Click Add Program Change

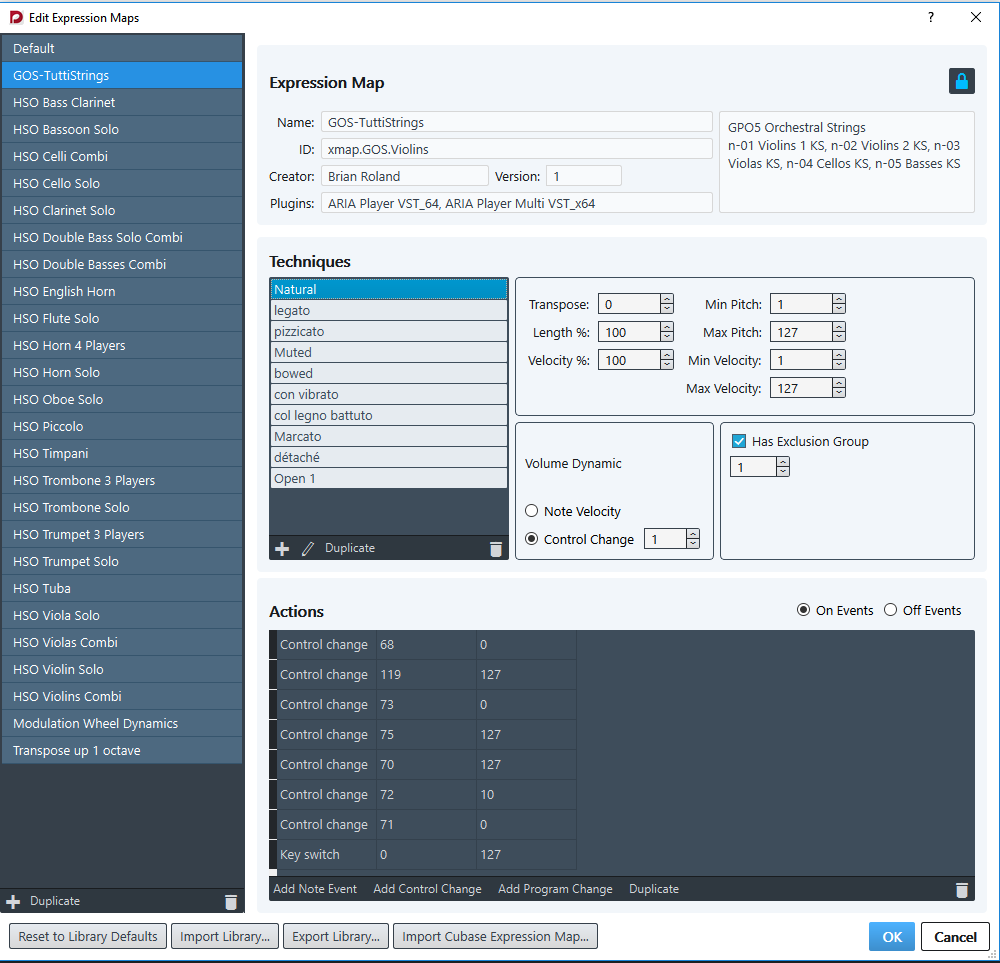point(555,889)
